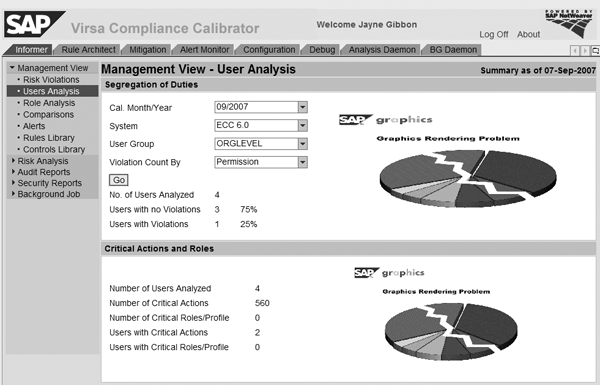Select Role Analysis in sidebar
The width and height of the screenshot is (600, 385).
[x=49, y=103]
